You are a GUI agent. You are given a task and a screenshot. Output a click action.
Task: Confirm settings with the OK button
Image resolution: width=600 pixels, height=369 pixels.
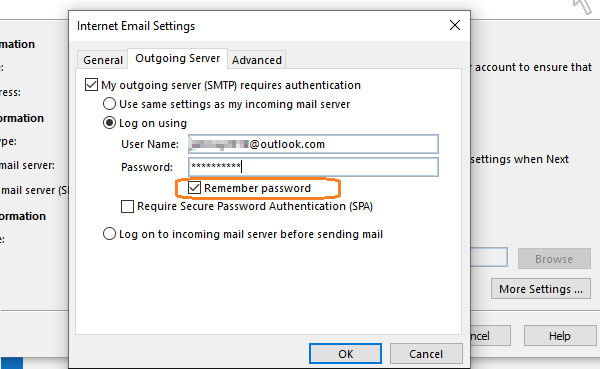click(x=346, y=354)
